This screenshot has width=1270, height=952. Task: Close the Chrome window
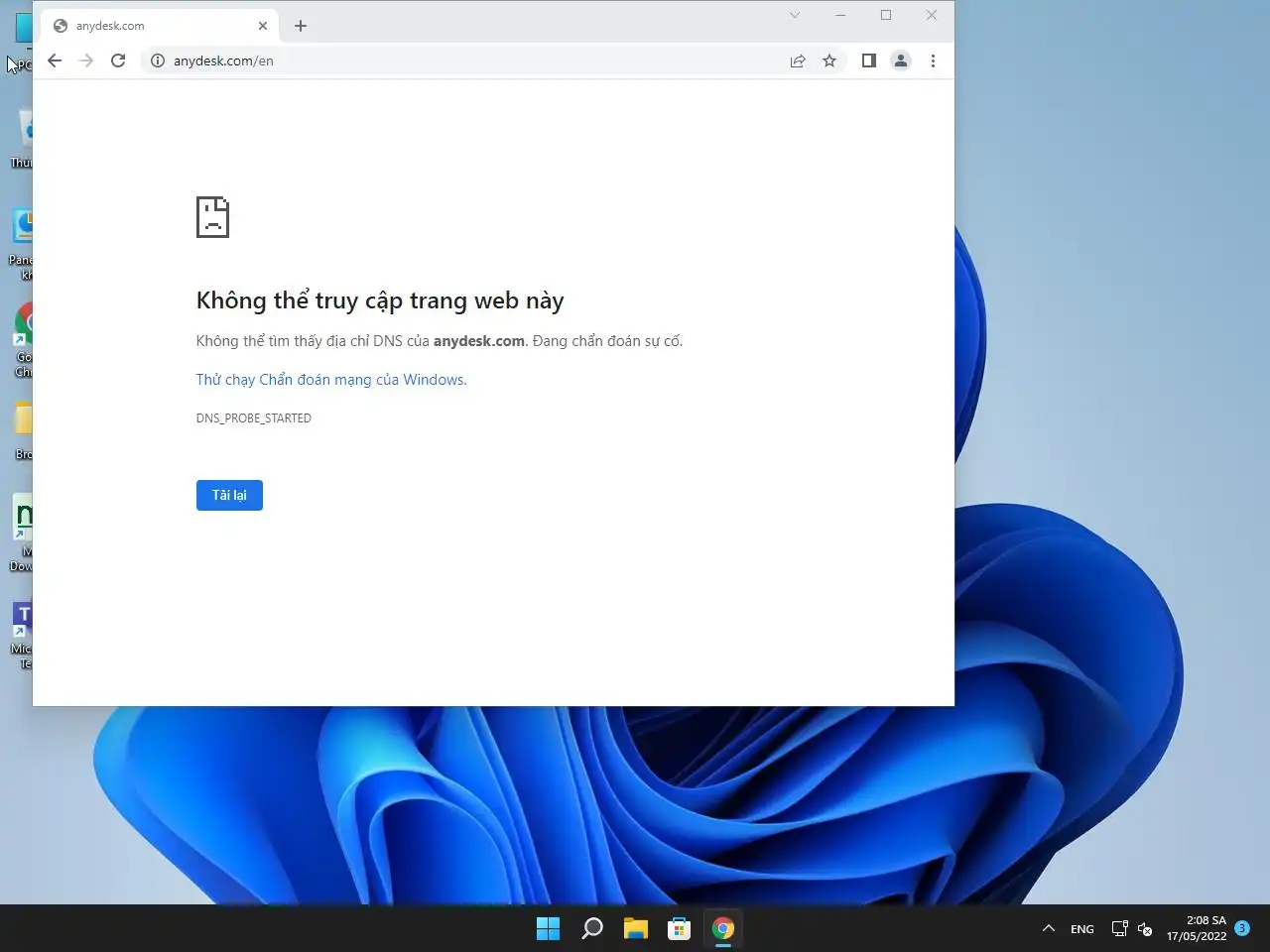[x=932, y=15]
